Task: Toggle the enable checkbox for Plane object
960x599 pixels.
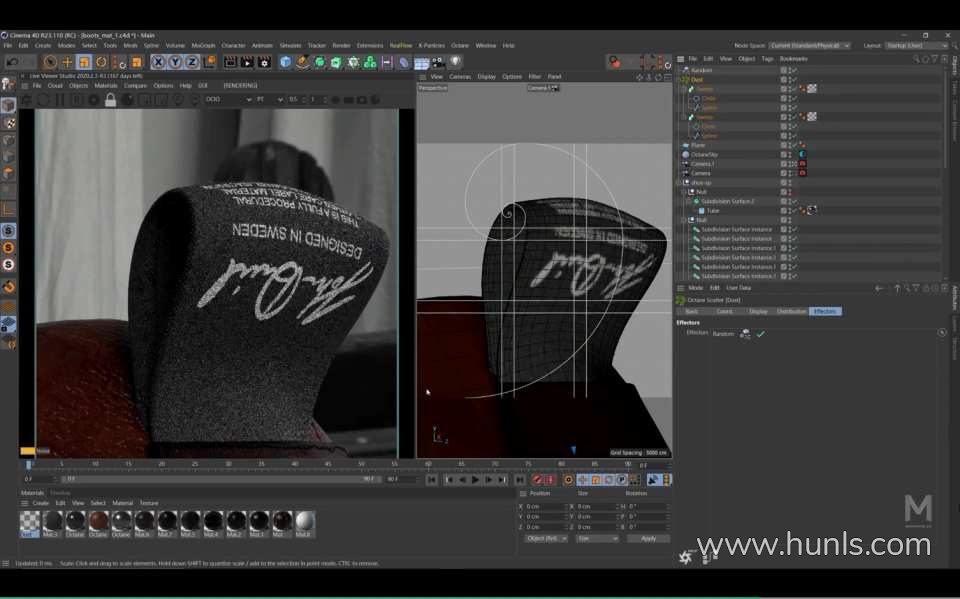Action: point(793,145)
